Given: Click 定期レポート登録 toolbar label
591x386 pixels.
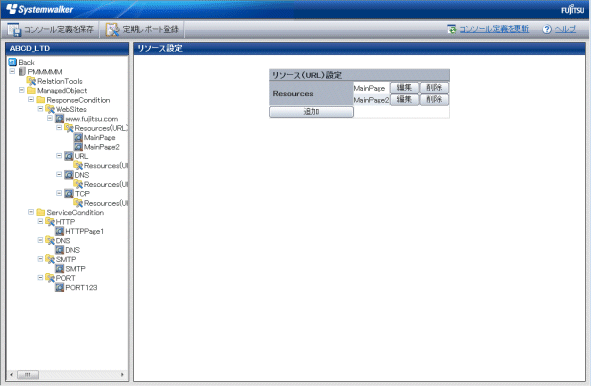Looking at the screenshot, I should coord(151,30).
